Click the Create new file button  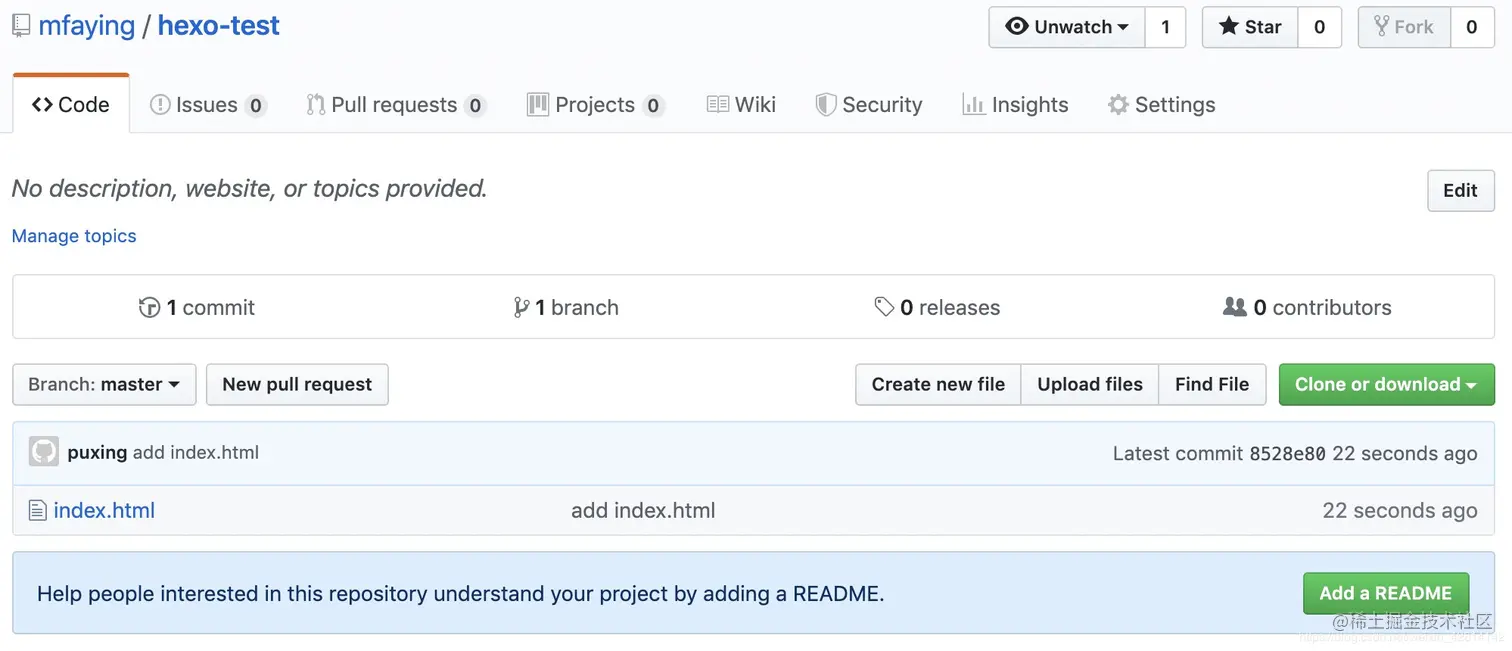point(938,384)
